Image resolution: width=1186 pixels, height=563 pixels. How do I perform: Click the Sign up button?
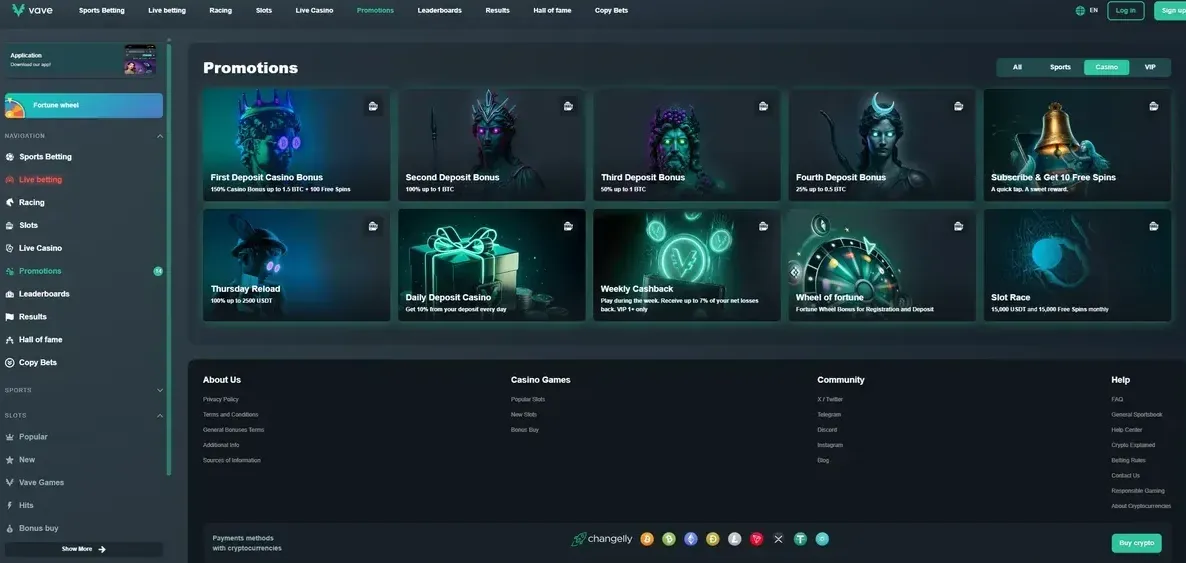(1170, 11)
